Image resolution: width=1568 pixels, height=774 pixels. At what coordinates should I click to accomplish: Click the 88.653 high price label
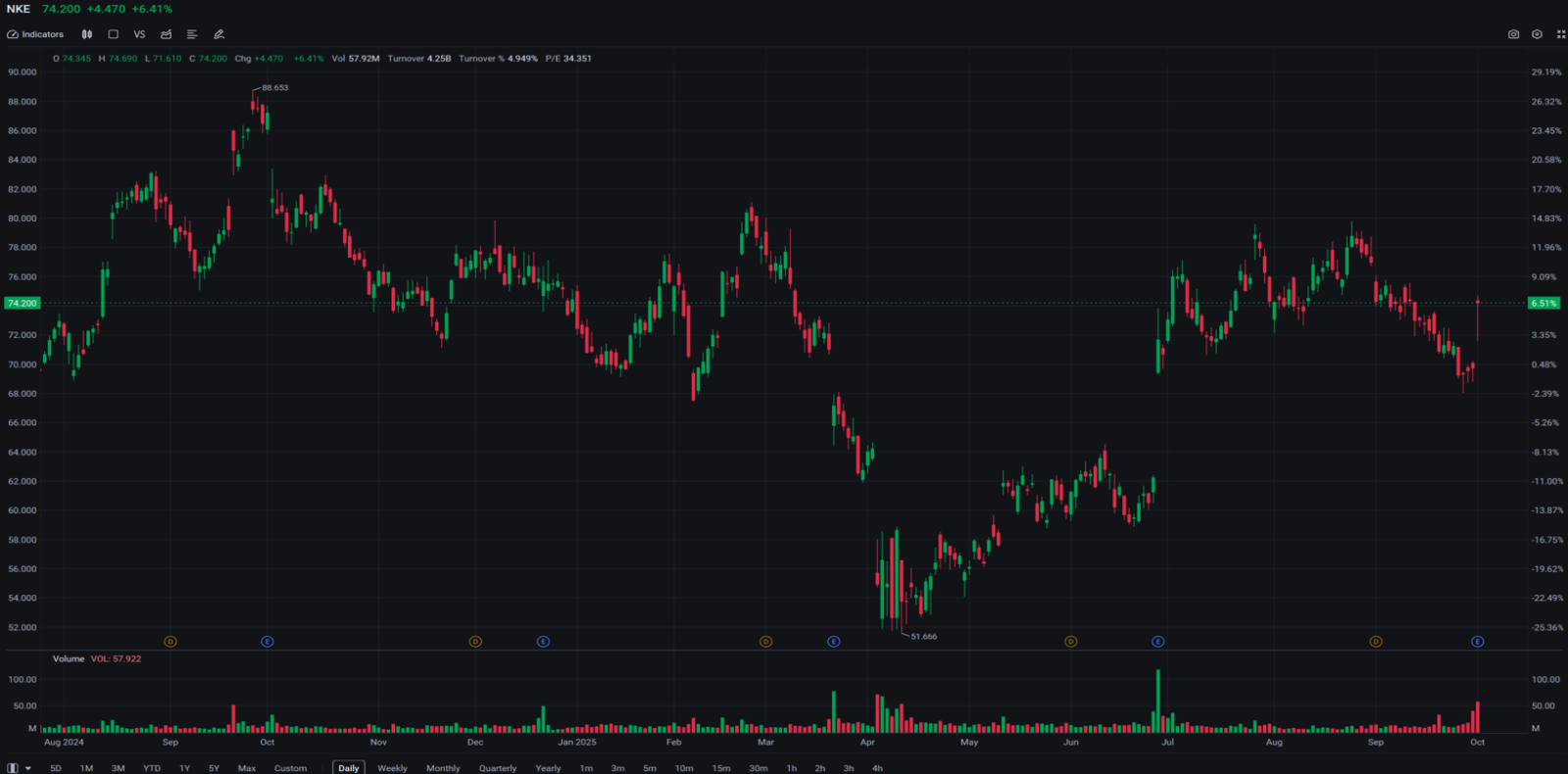click(275, 88)
